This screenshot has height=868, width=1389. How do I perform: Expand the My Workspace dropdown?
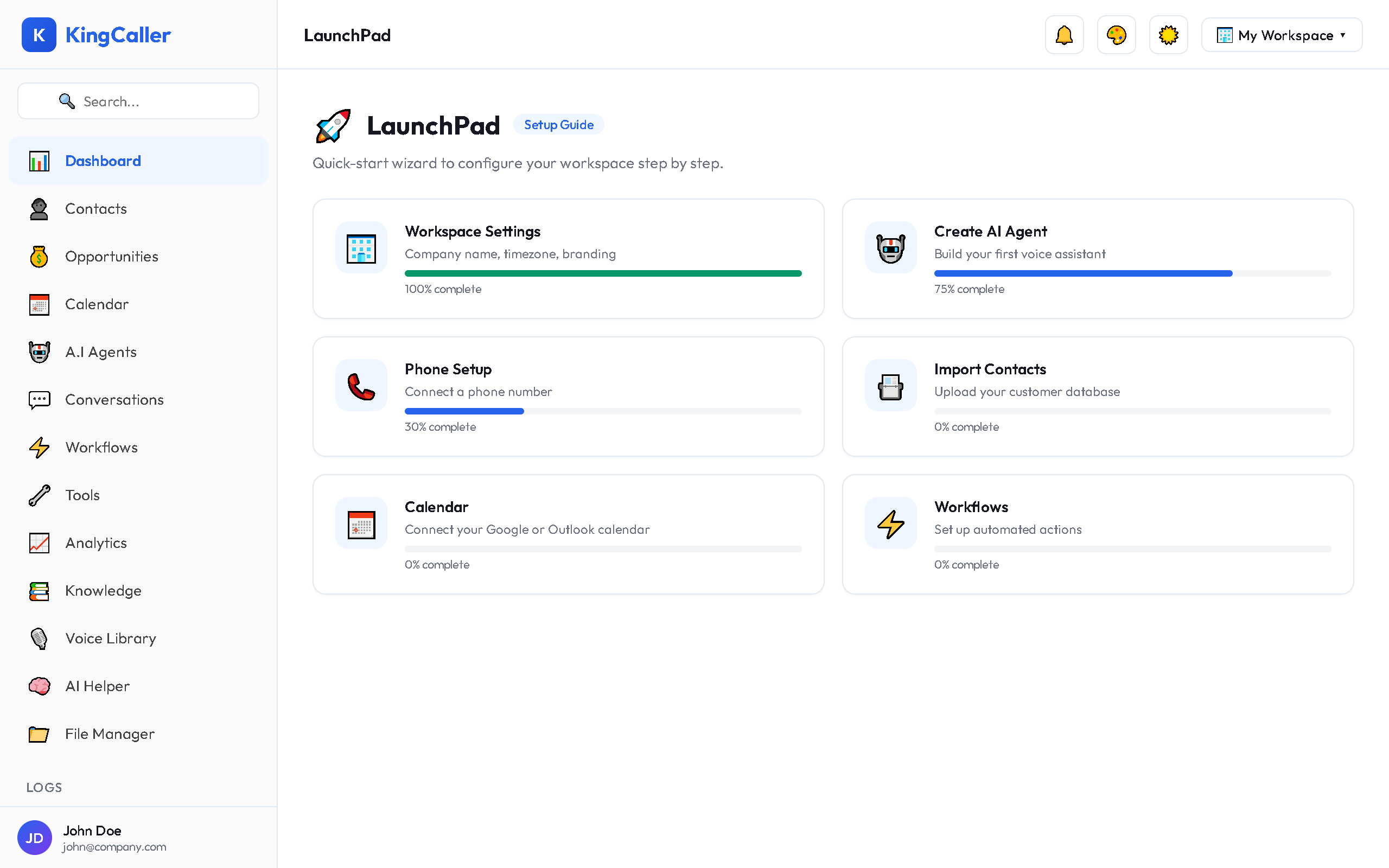(x=1281, y=35)
